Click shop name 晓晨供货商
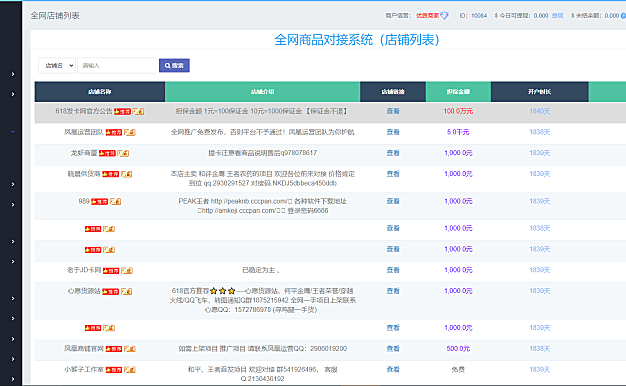This screenshot has height=386, width=626. tap(84, 174)
